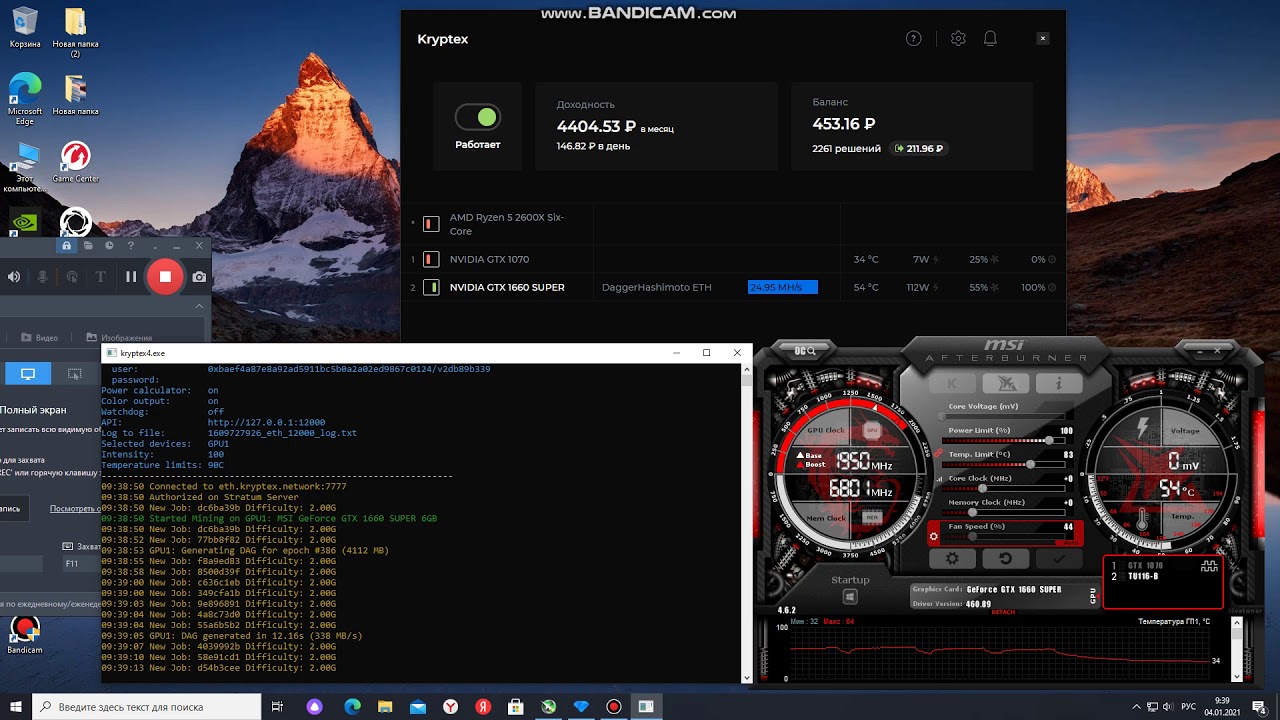Open Afterburner information i button
1280x720 pixels.
tap(1058, 383)
